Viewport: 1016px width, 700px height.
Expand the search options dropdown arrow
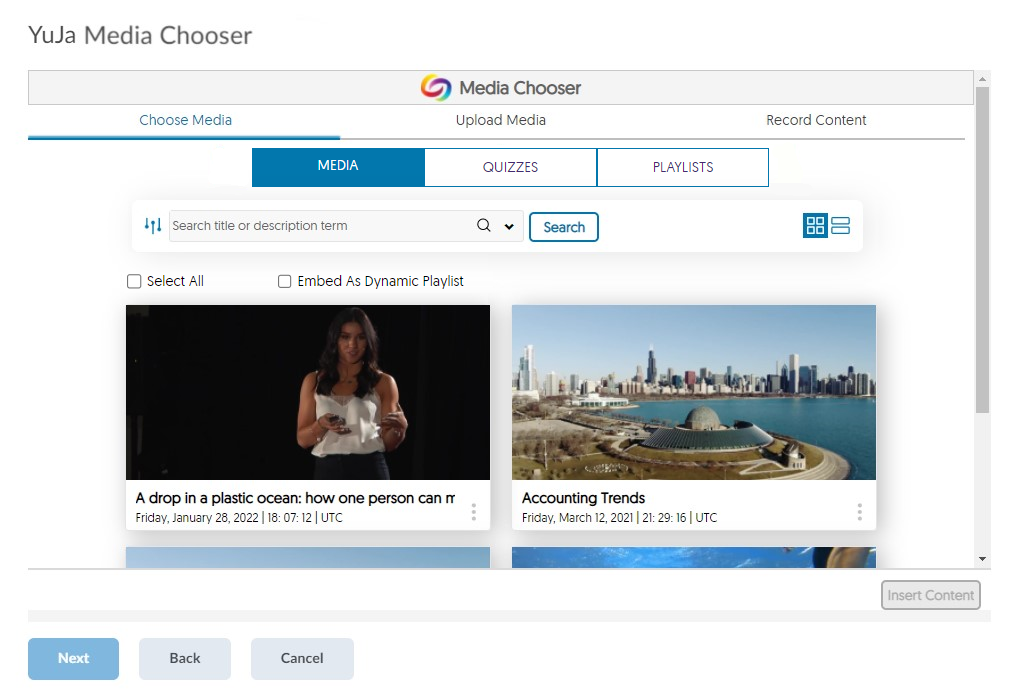coord(509,227)
